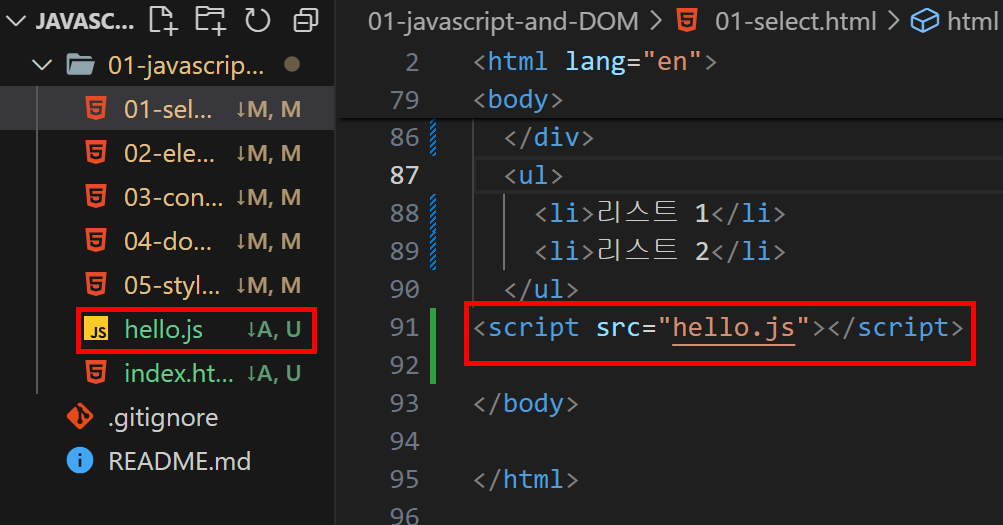Click the ↓A, U status of hello.js
This screenshot has height=525, width=1003.
(x=274, y=329)
